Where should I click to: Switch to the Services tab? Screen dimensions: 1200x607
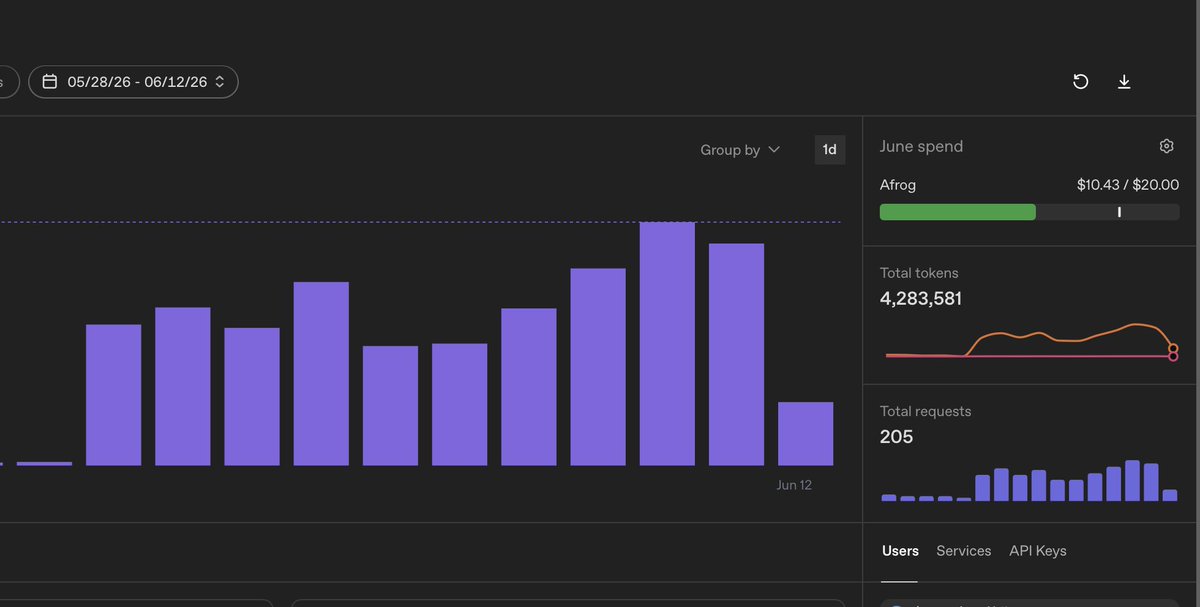click(x=964, y=551)
